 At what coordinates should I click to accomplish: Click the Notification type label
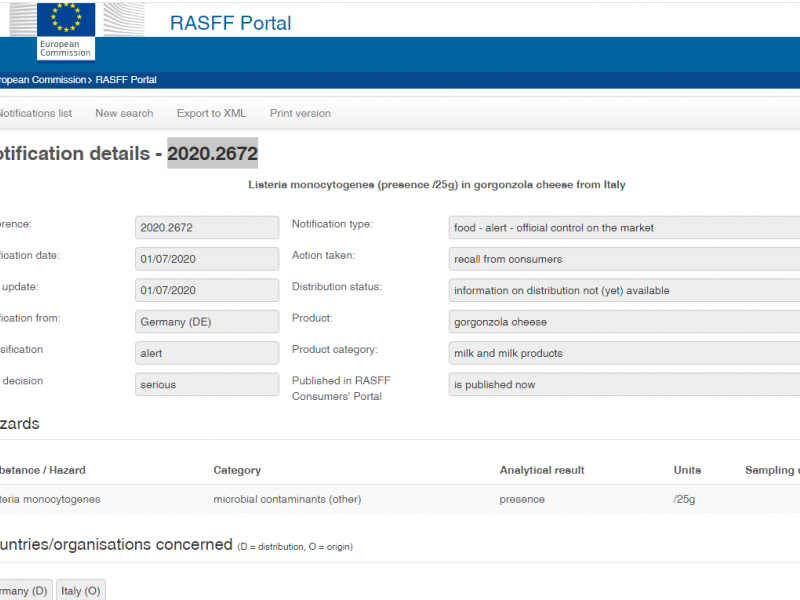click(x=332, y=224)
